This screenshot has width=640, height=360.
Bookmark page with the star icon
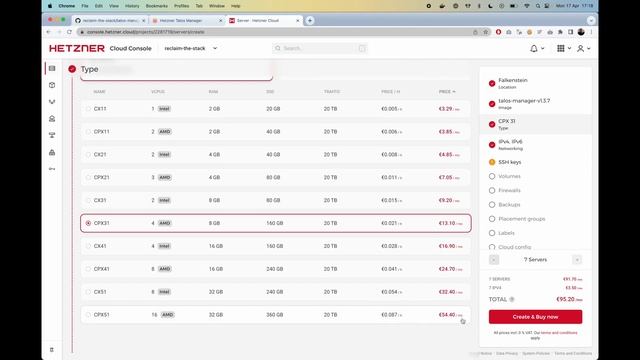click(x=486, y=32)
